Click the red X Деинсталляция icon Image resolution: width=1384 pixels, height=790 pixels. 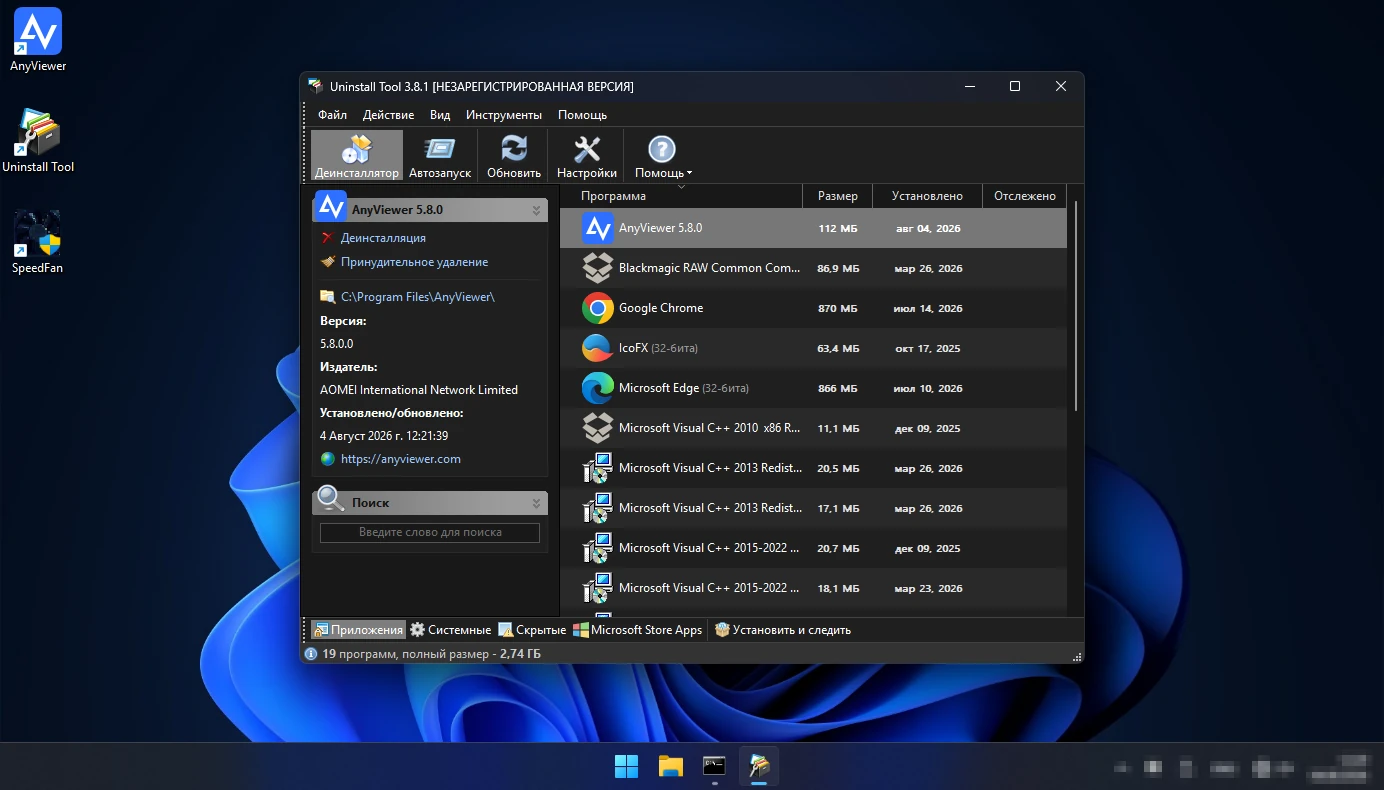(x=328, y=238)
